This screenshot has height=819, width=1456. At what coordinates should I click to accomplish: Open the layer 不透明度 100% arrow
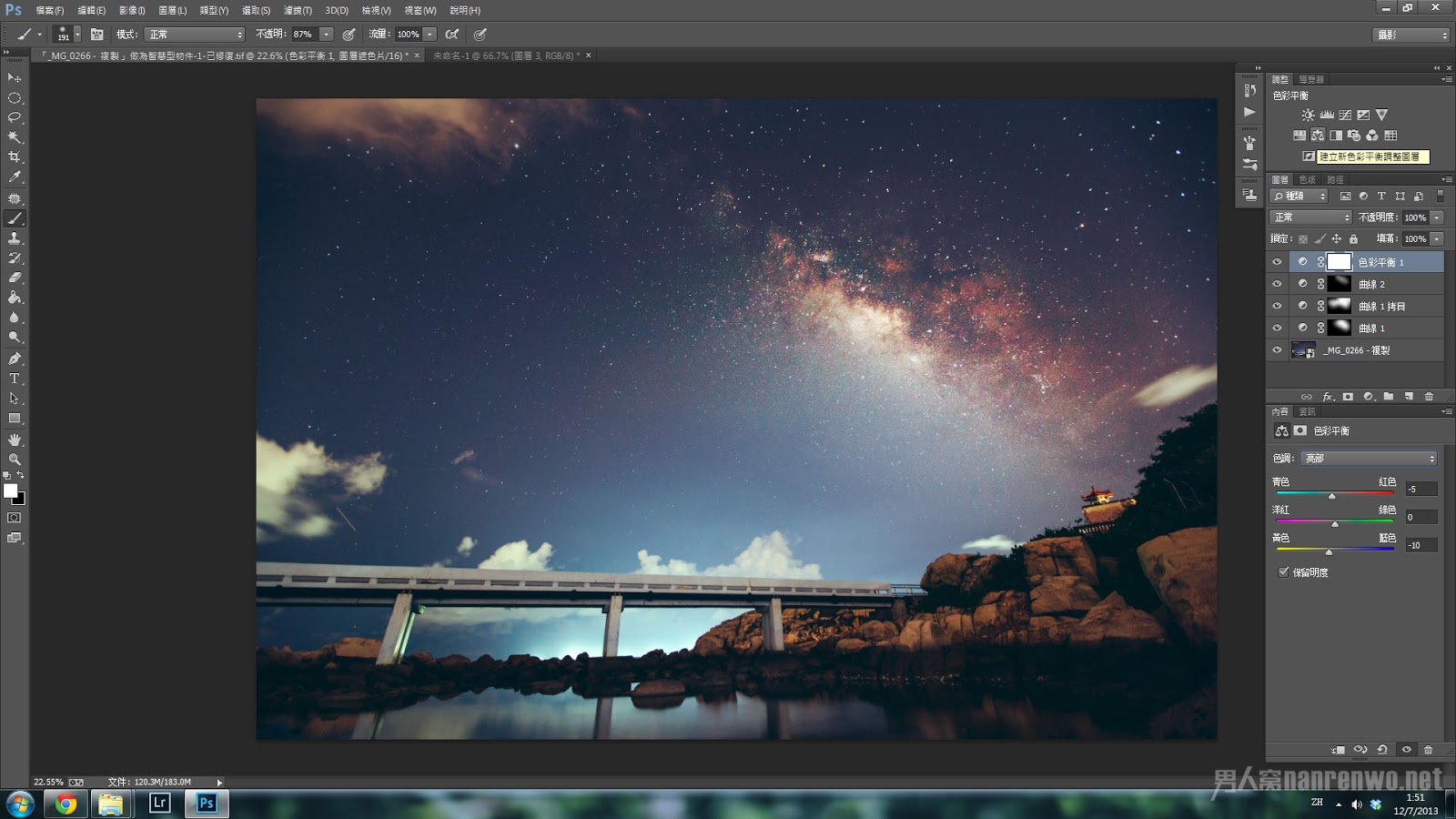(x=1437, y=217)
